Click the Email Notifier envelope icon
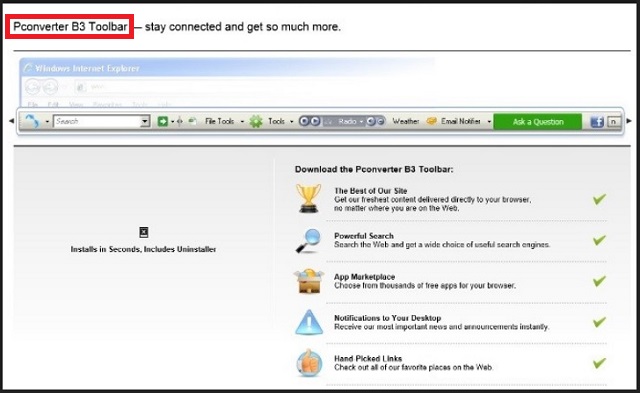This screenshot has height=393, width=640. coord(431,121)
